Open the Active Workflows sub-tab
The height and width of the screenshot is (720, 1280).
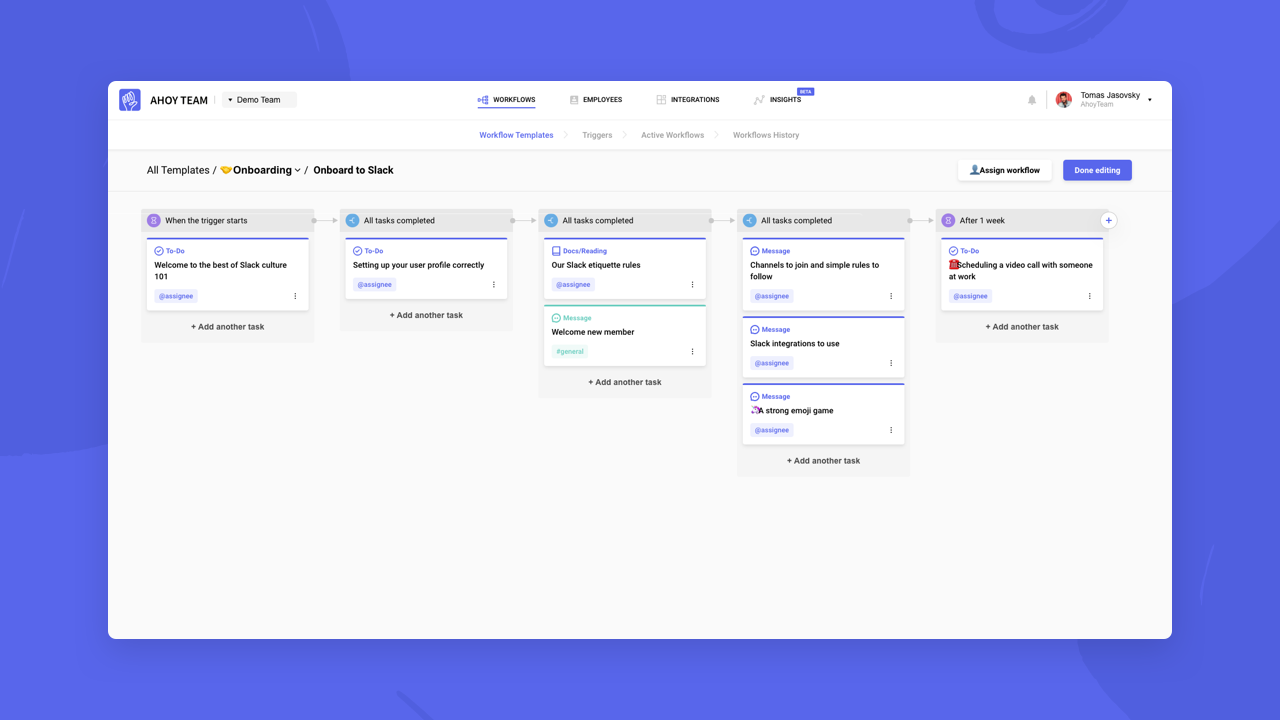click(x=673, y=135)
